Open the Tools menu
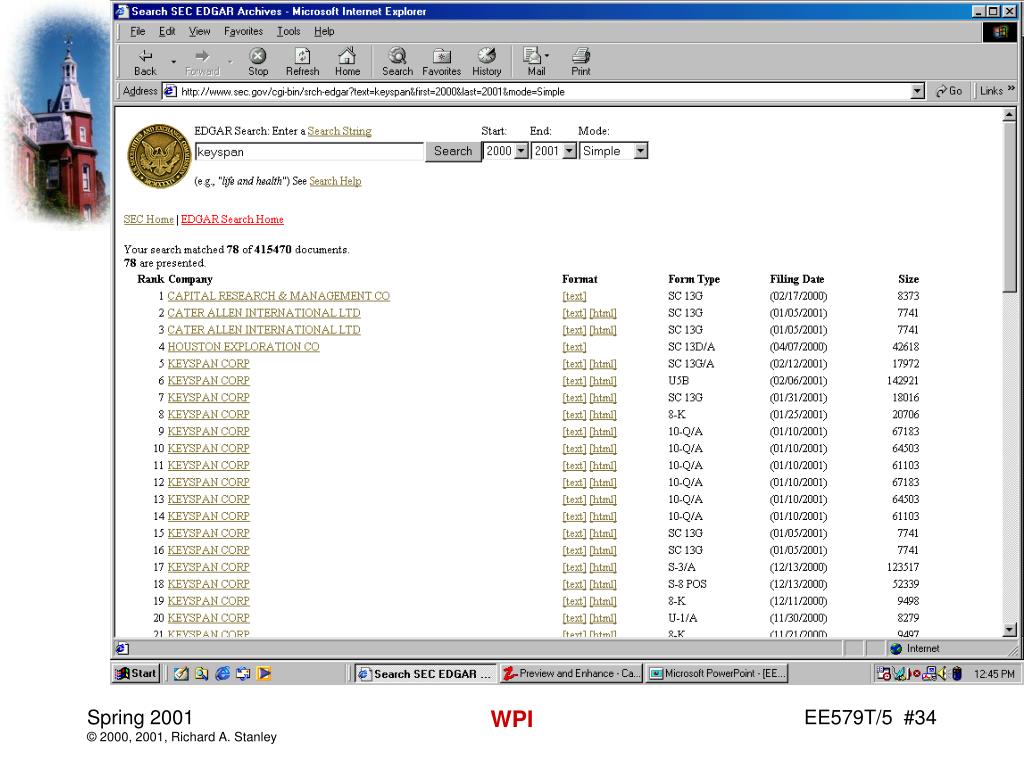 pos(288,31)
